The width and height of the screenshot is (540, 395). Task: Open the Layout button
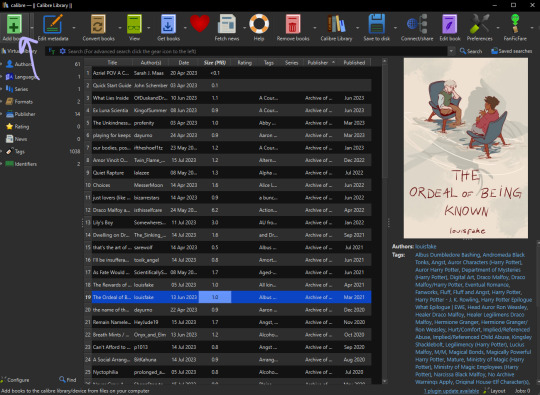(x=494, y=391)
